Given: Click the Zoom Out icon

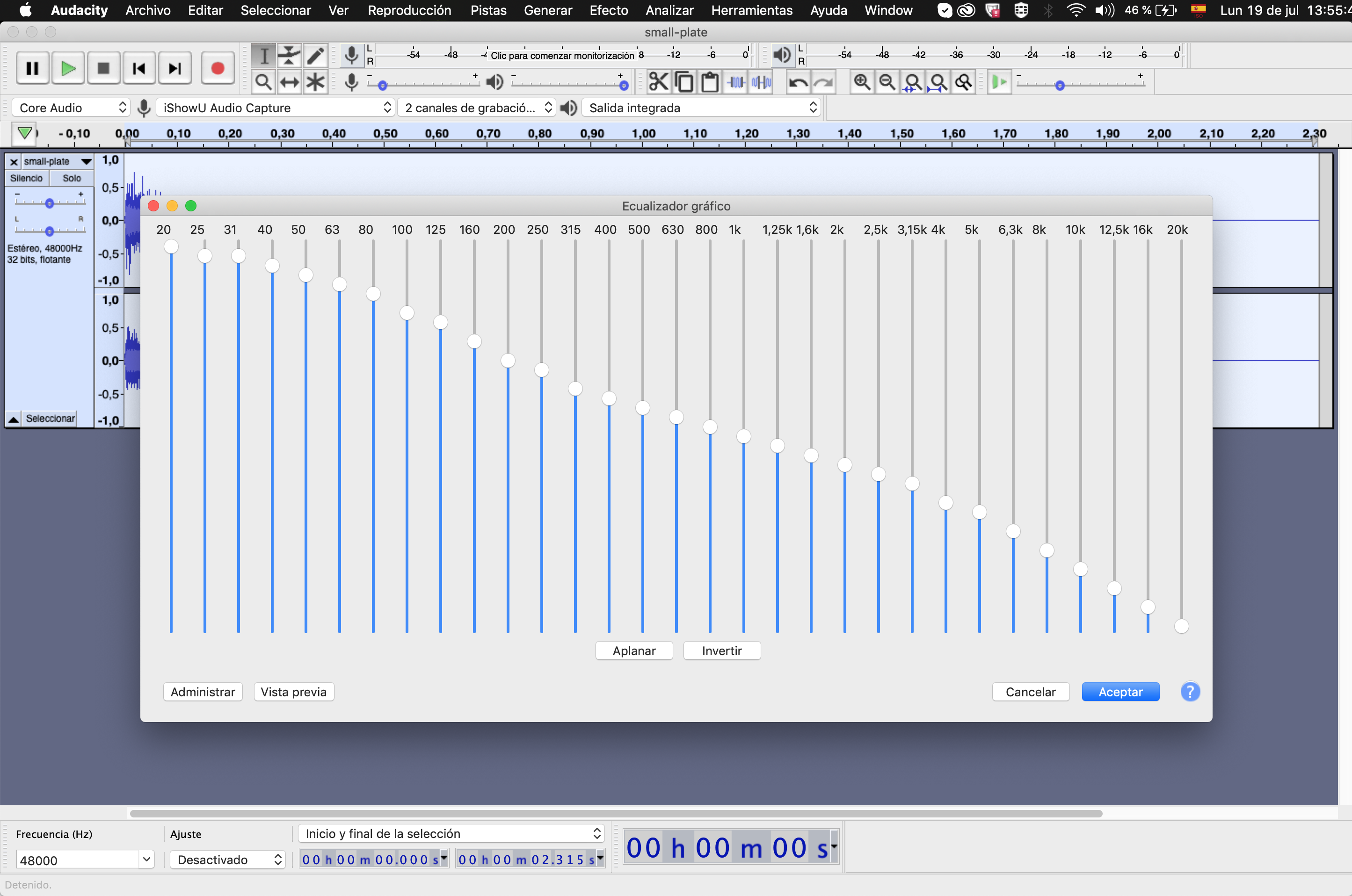Looking at the screenshot, I should point(887,82).
